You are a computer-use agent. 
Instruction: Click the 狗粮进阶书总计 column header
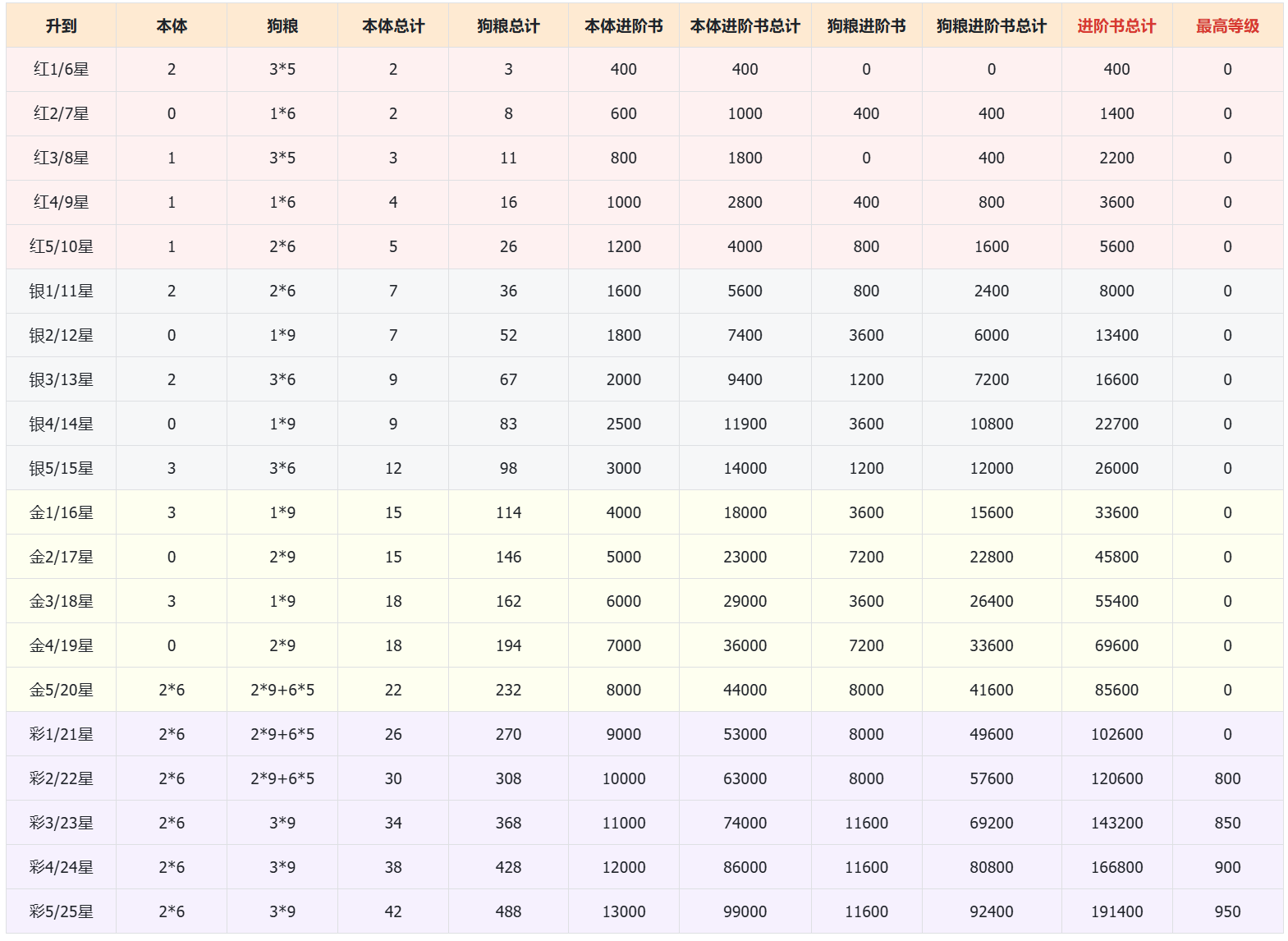992,26
